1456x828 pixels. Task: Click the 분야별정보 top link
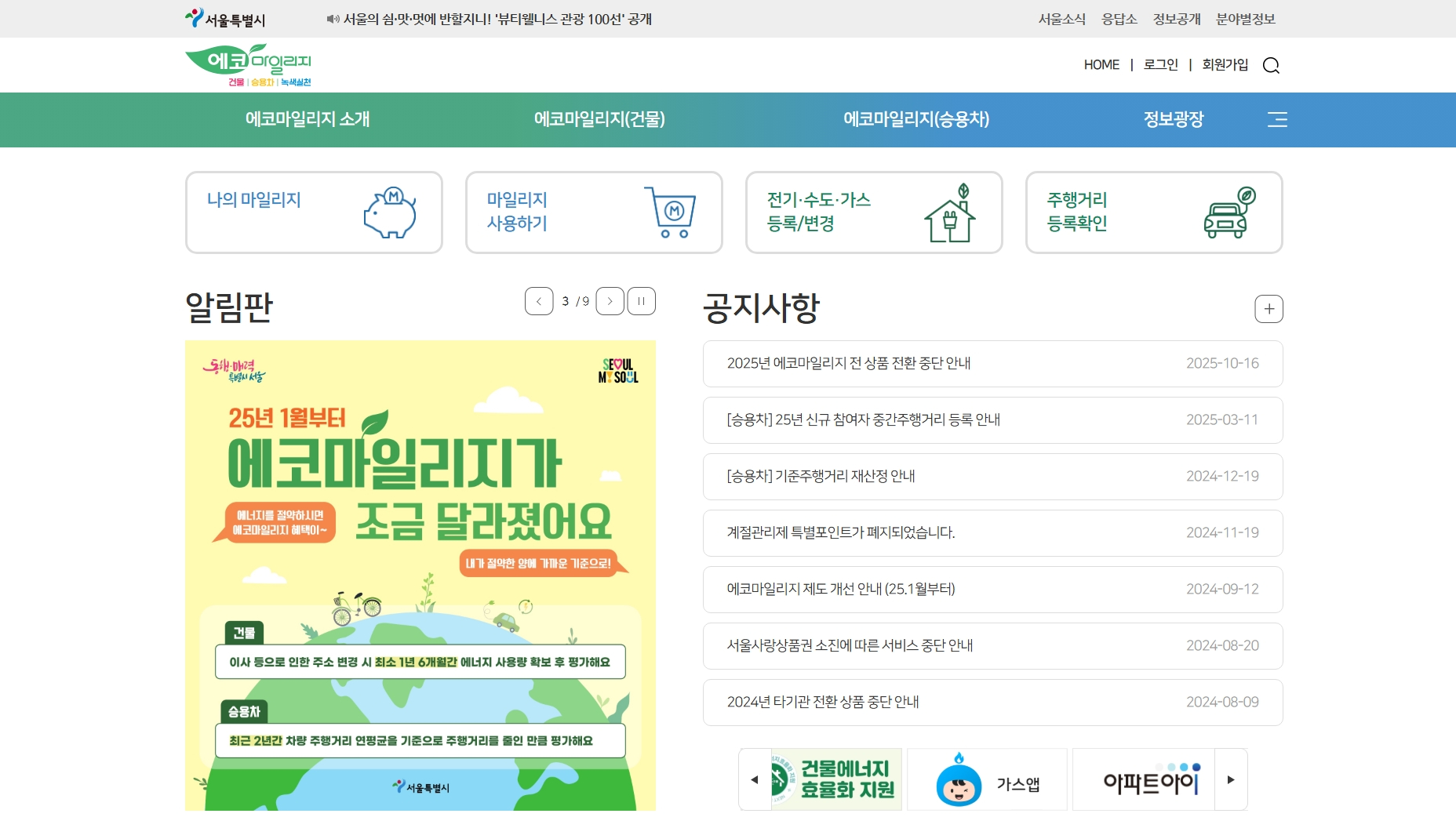click(x=1246, y=19)
